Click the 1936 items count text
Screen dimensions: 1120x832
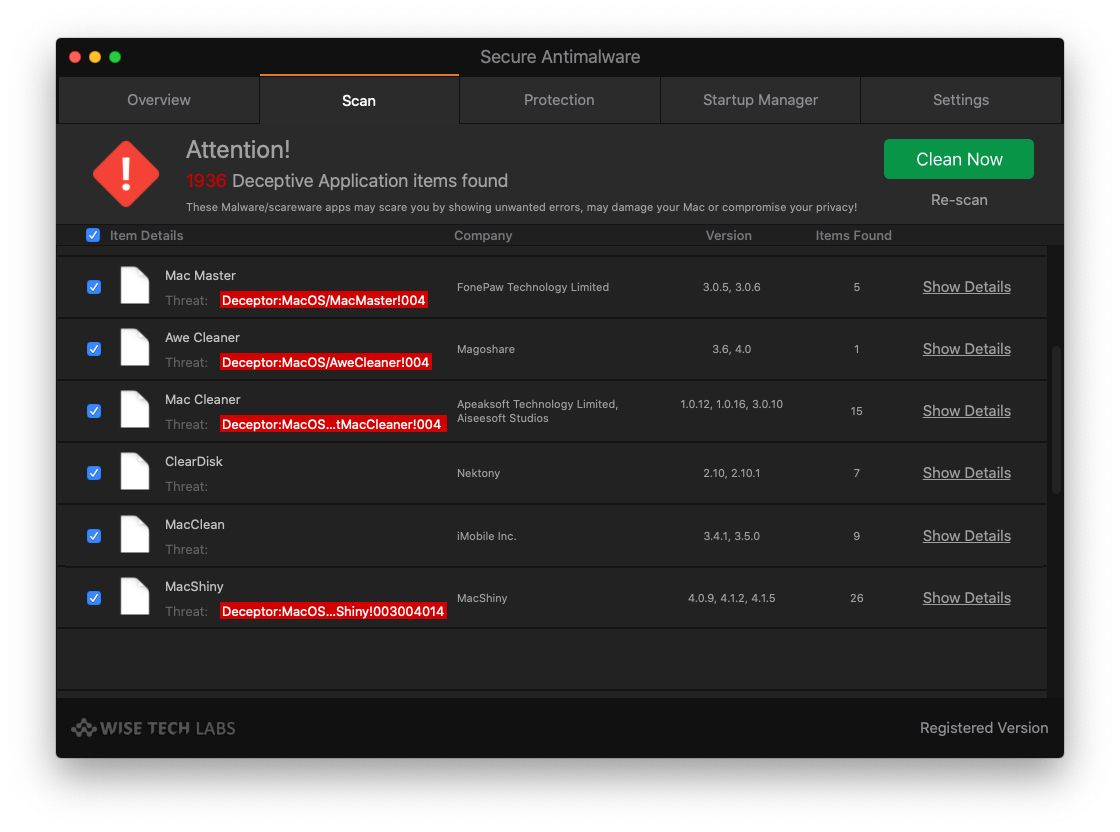pyautogui.click(x=206, y=181)
